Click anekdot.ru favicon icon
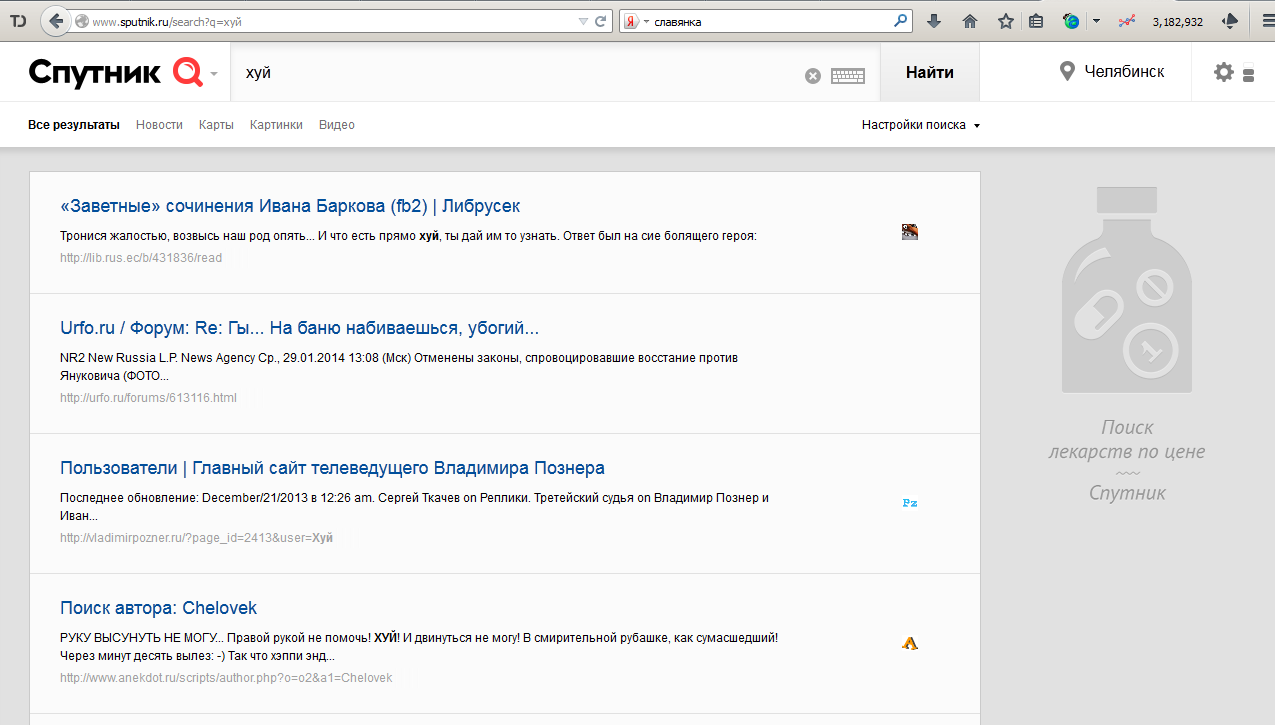 pos(910,643)
